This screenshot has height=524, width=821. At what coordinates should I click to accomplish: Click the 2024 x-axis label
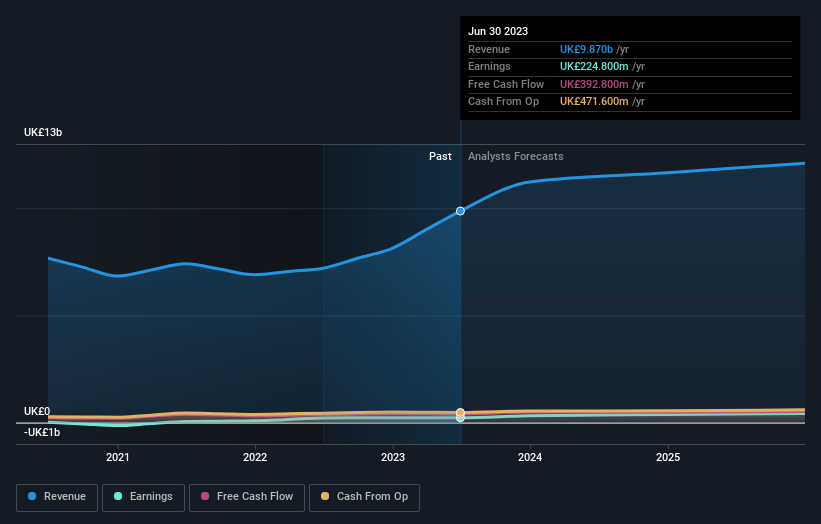tap(530, 457)
